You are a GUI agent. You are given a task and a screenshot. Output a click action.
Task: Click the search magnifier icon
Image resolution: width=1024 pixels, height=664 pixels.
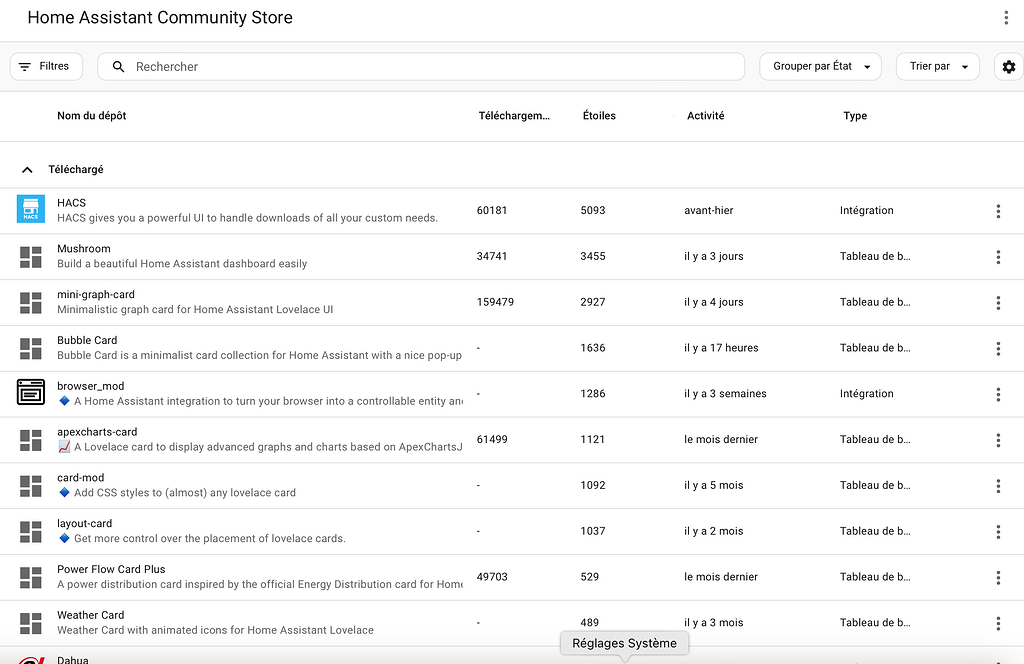coord(118,66)
